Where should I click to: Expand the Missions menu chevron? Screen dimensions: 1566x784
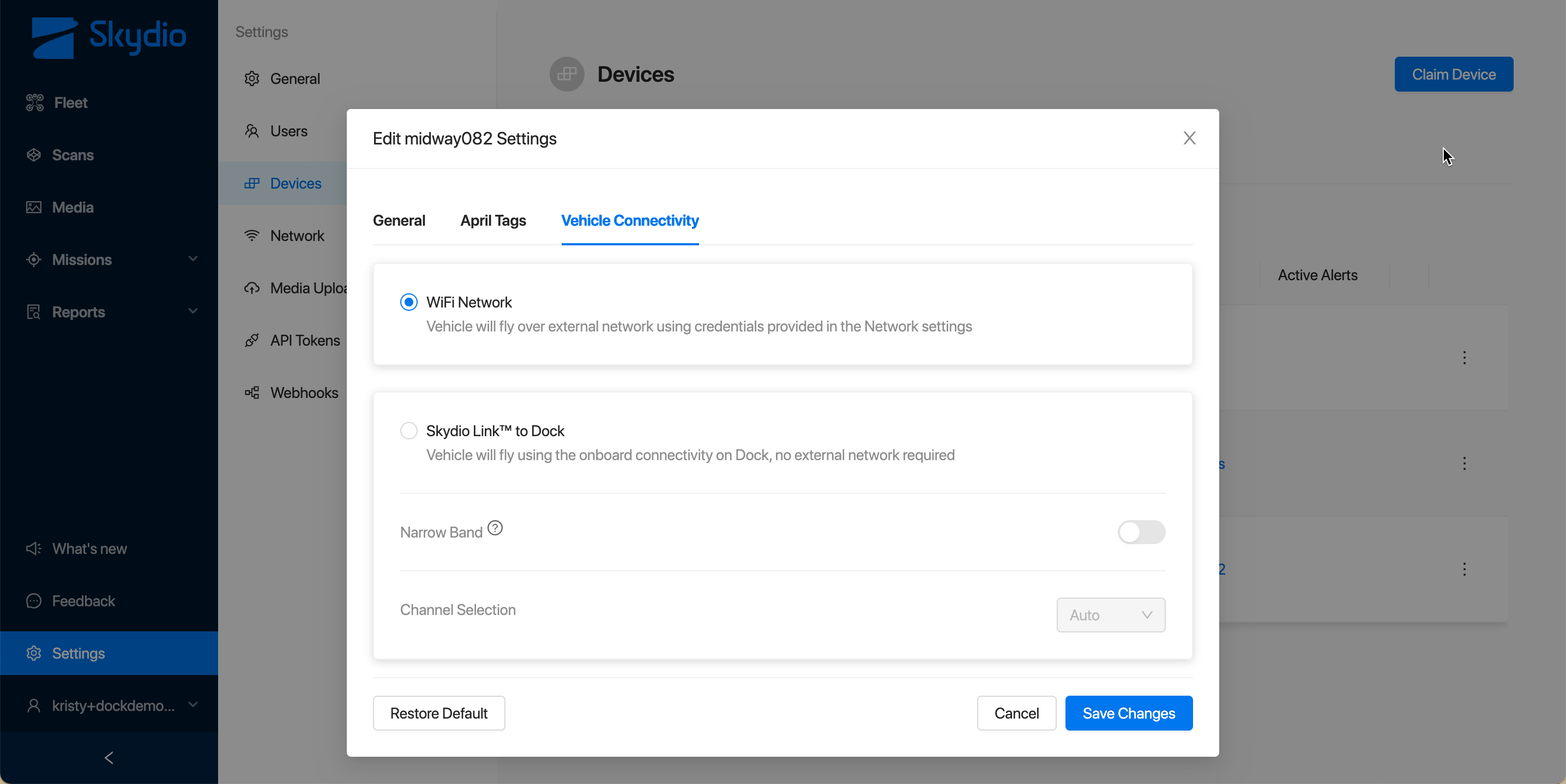pos(192,259)
